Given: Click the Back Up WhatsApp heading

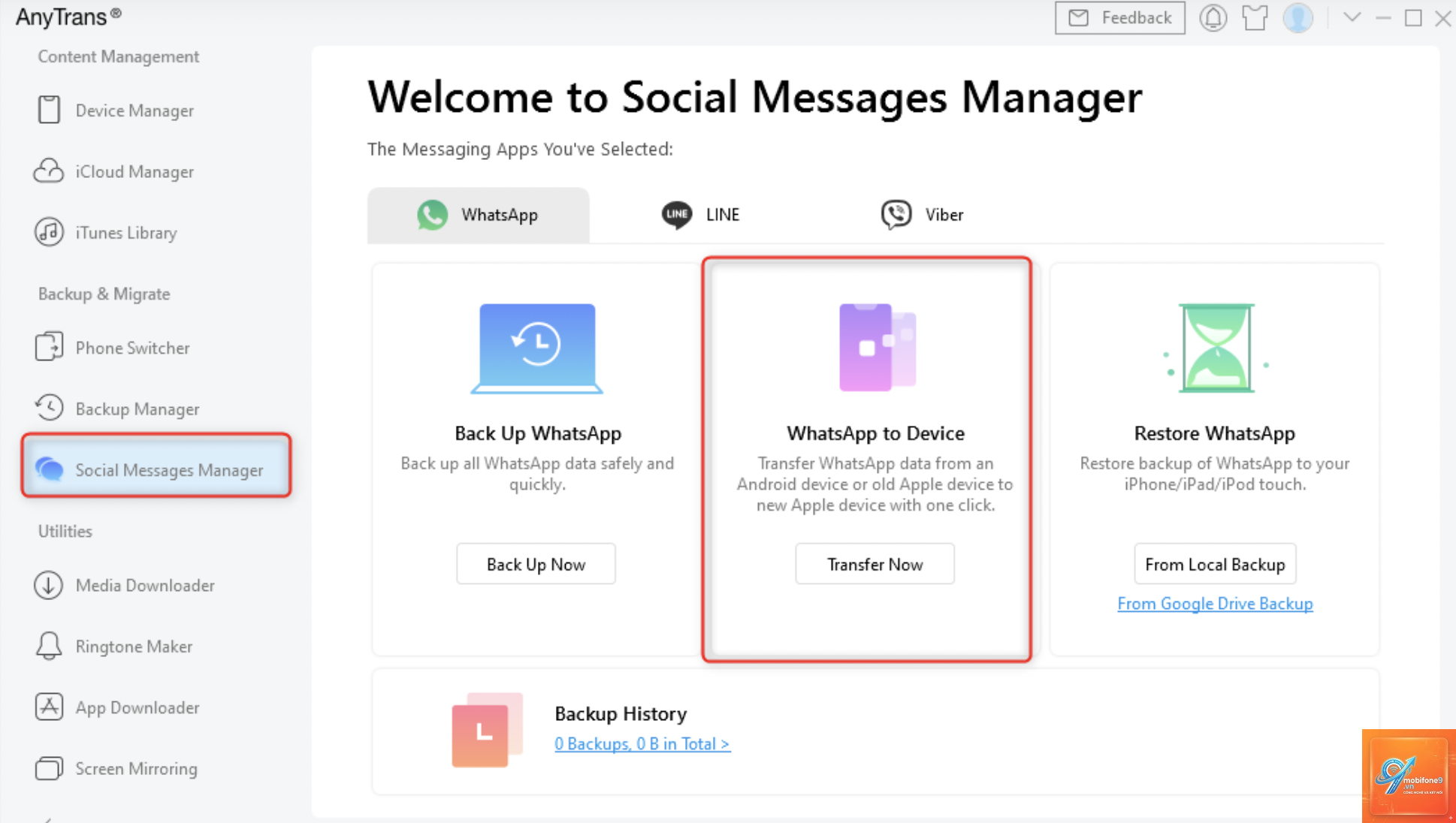Looking at the screenshot, I should click(538, 433).
